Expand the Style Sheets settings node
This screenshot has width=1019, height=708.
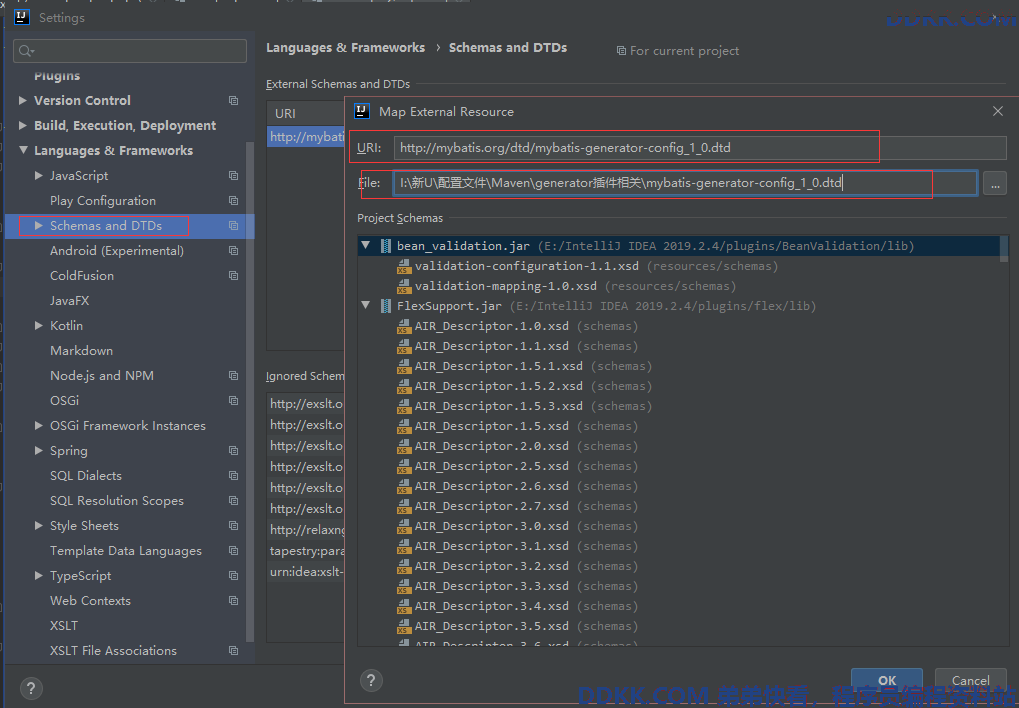click(38, 525)
